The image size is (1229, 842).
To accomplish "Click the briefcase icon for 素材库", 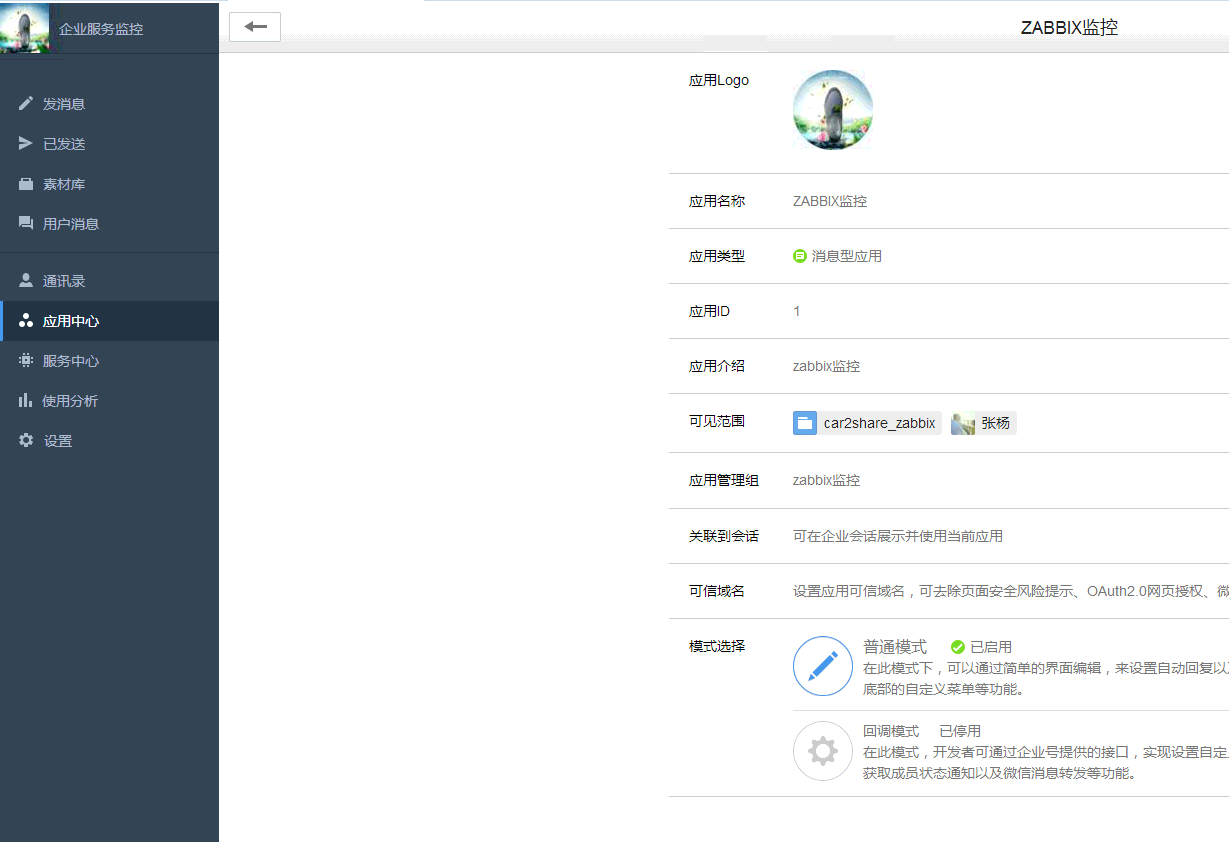I will pos(26,184).
